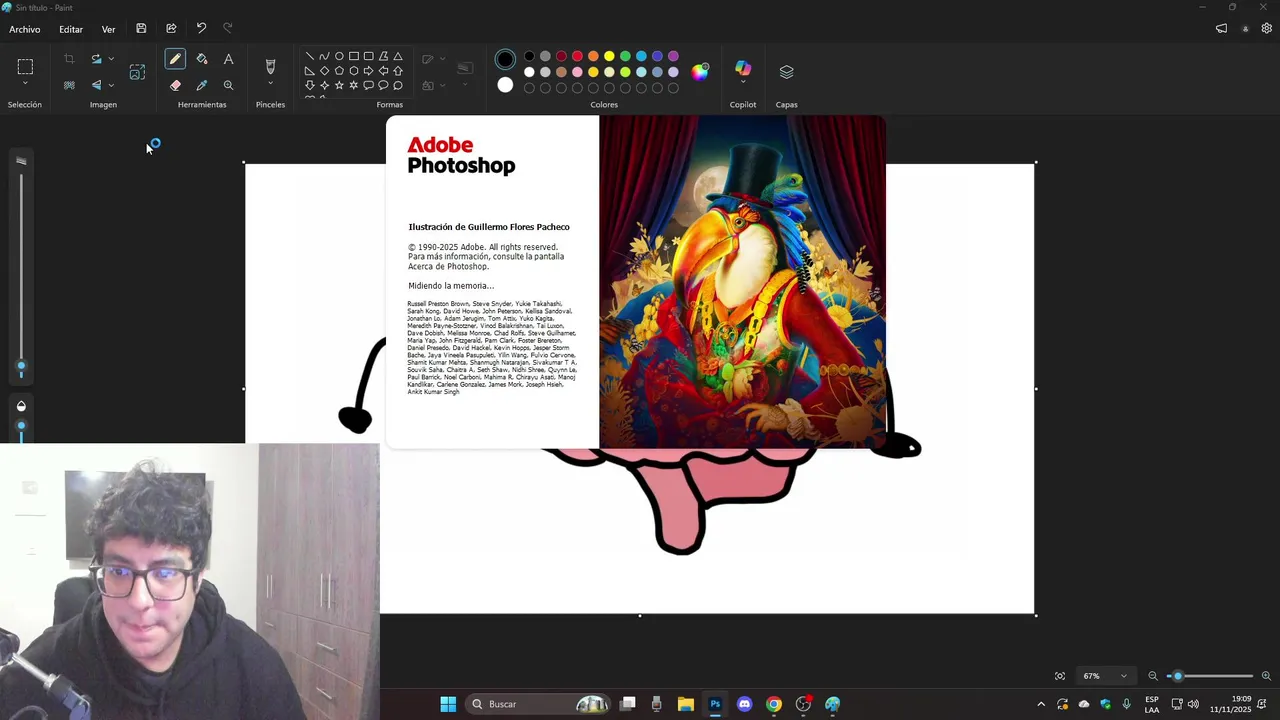The width and height of the screenshot is (1280, 720).
Task: Click the Windows Start button
Action: [448, 704]
